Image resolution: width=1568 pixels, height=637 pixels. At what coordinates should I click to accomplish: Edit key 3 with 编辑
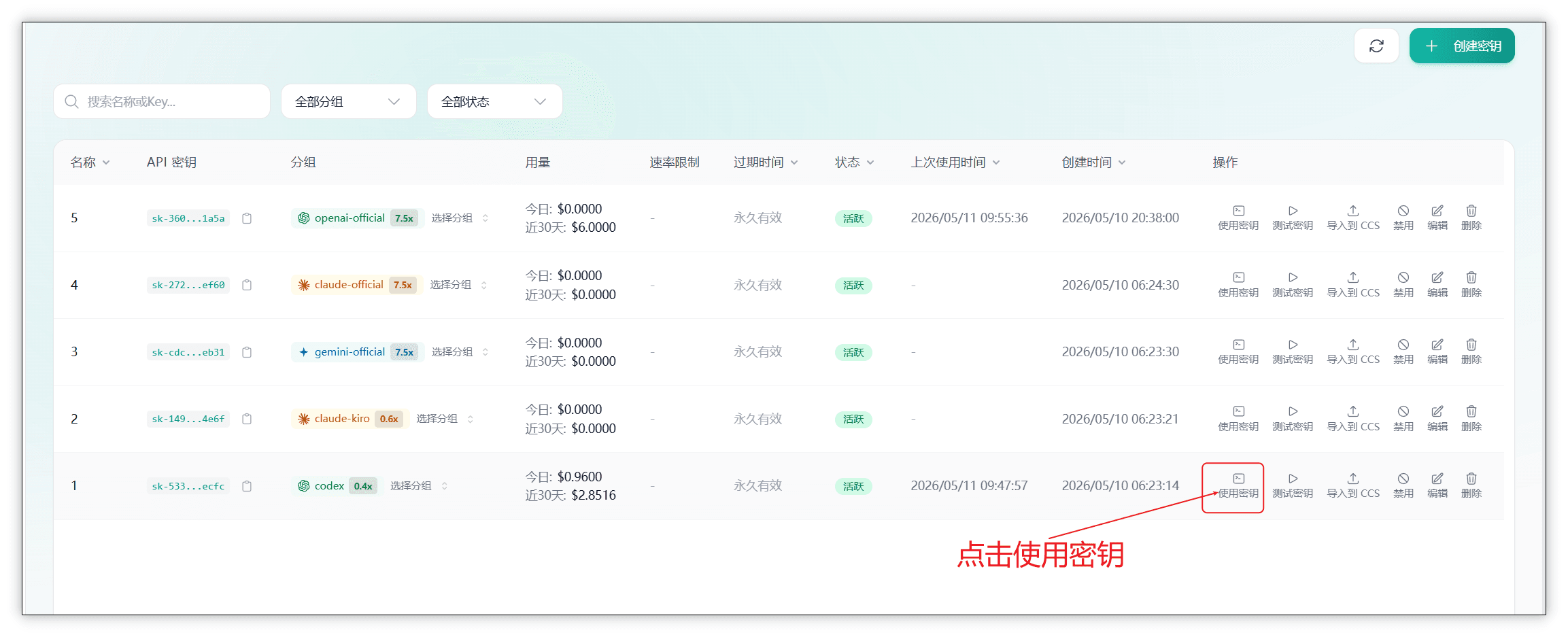tap(1437, 351)
